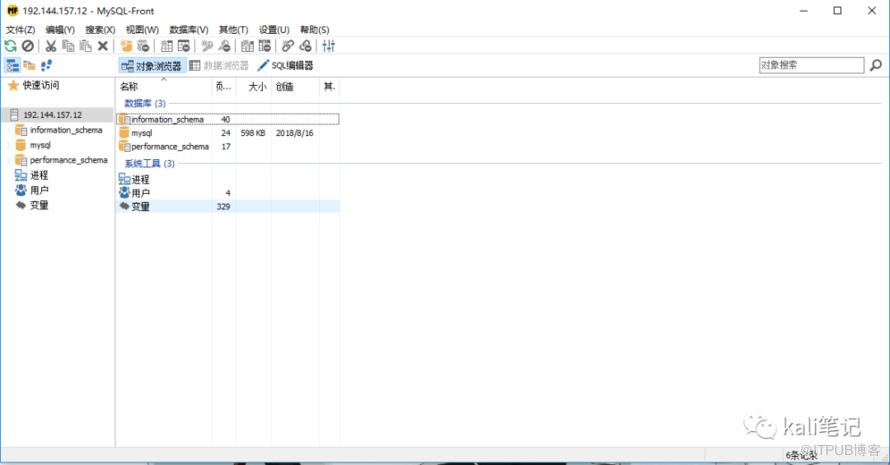
Task: Open the 其他(T) menu
Action: click(x=233, y=30)
